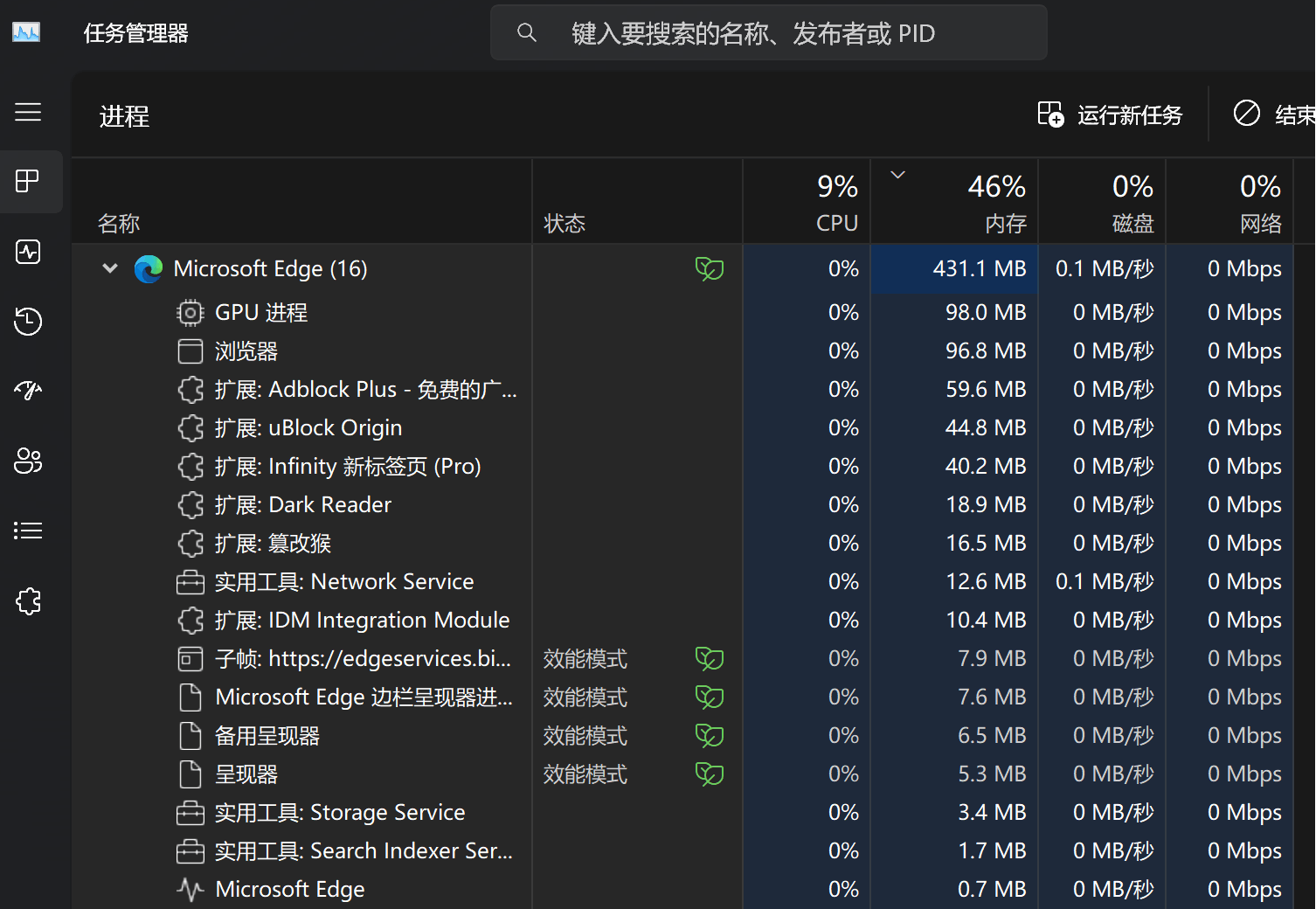This screenshot has width=1316, height=909.
Task: Click the search magnifier icon
Action: click(x=527, y=33)
